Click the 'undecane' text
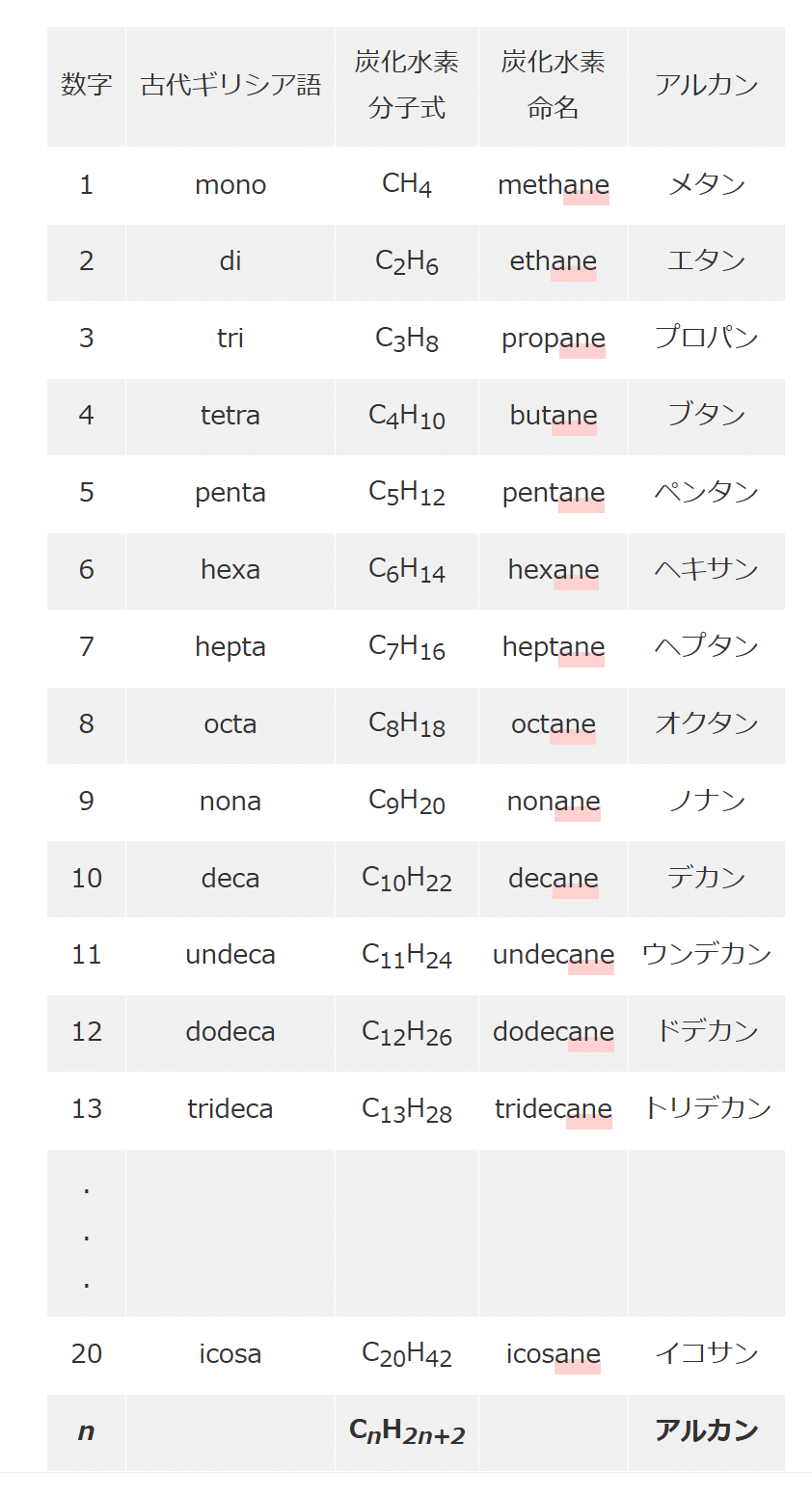Image resolution: width=812 pixels, height=1497 pixels. [x=554, y=955]
